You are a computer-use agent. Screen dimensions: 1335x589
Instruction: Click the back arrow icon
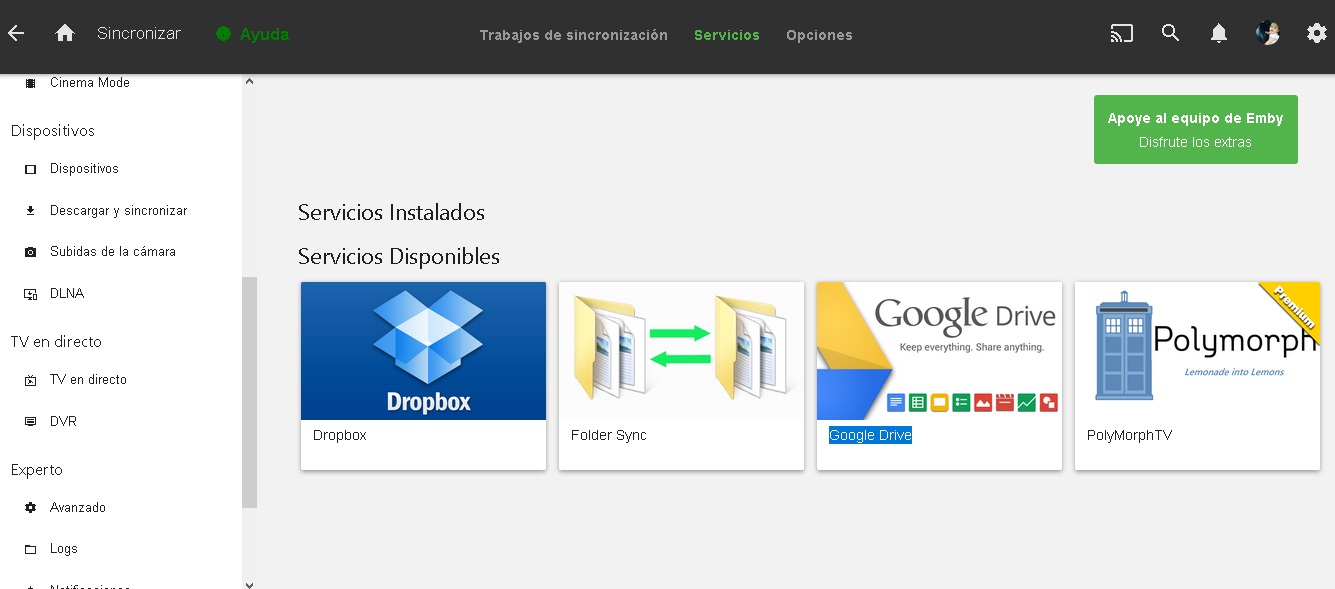click(x=15, y=33)
